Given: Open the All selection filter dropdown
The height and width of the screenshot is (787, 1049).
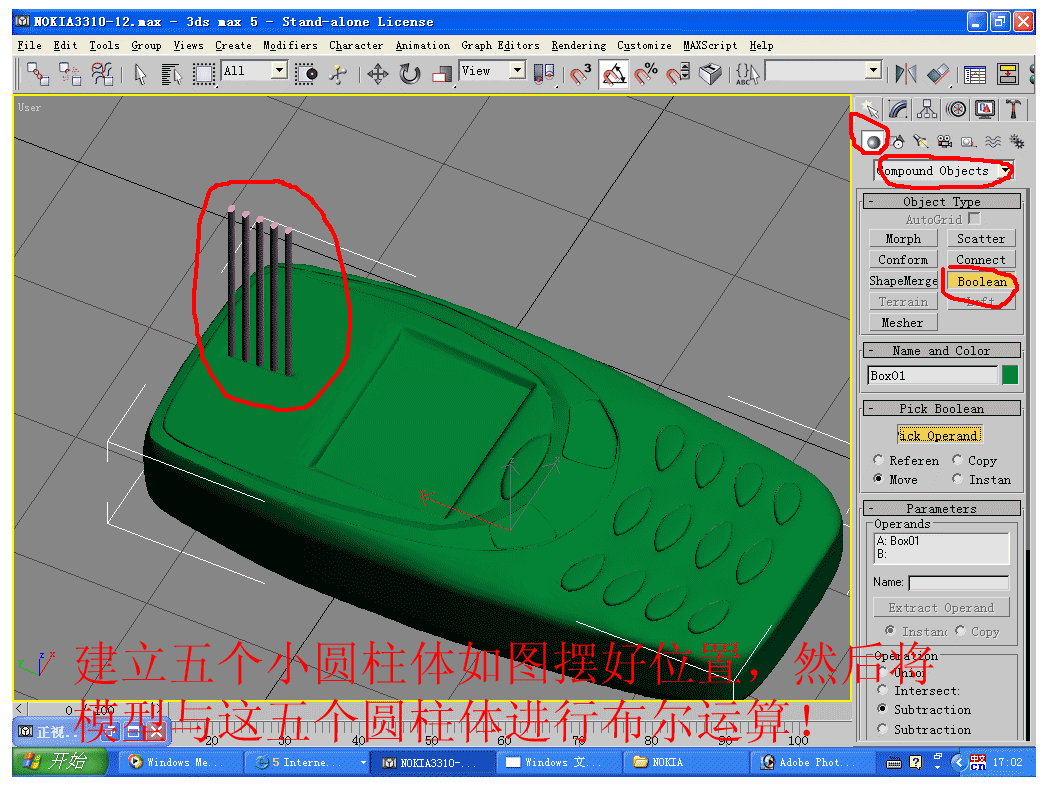Looking at the screenshot, I should click(280, 70).
